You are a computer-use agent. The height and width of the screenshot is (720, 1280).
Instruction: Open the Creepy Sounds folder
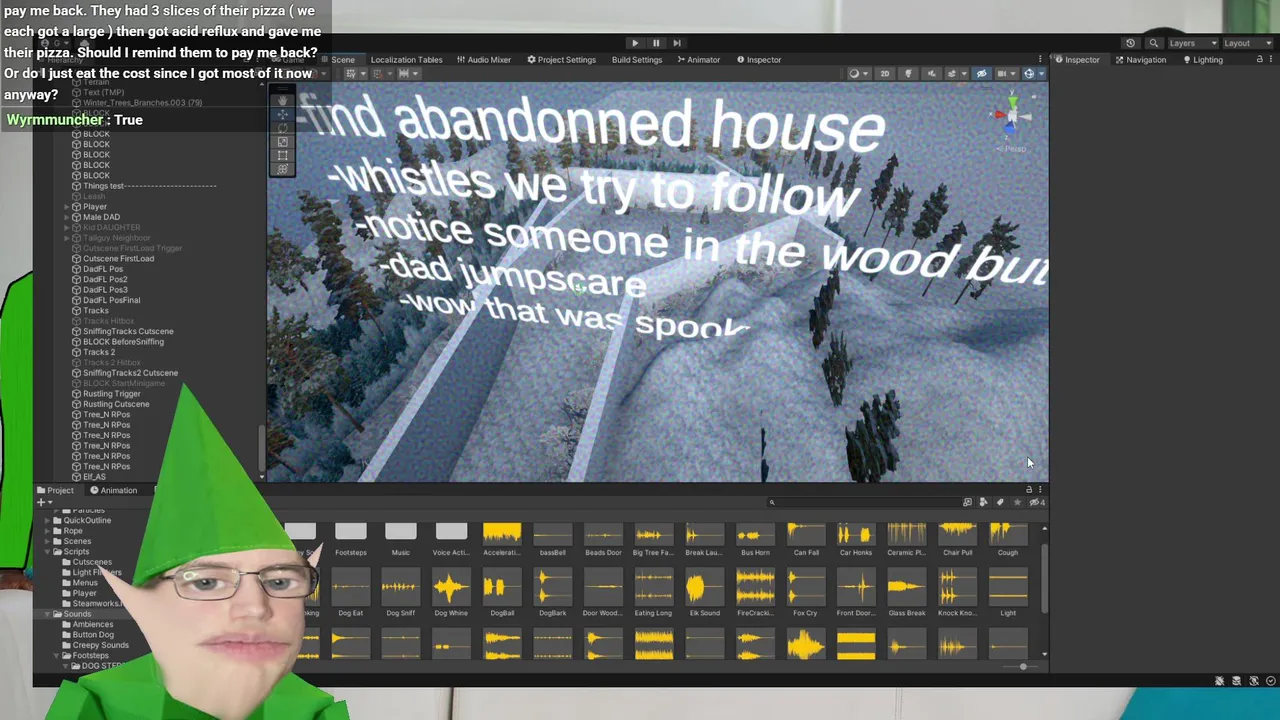pos(100,645)
